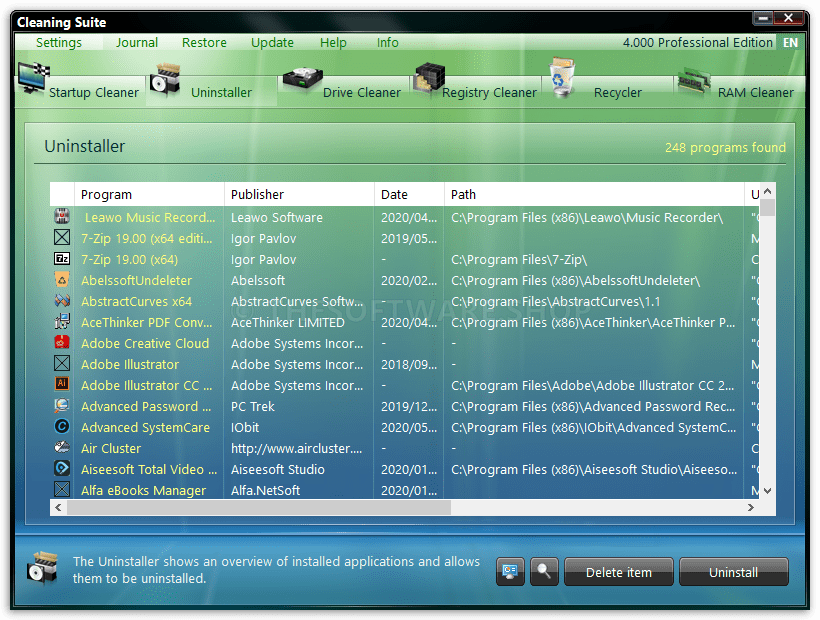Viewport: 820px width, 620px height.
Task: Click the Aiseesoft Studio publisher cell
Action: click(x=278, y=469)
